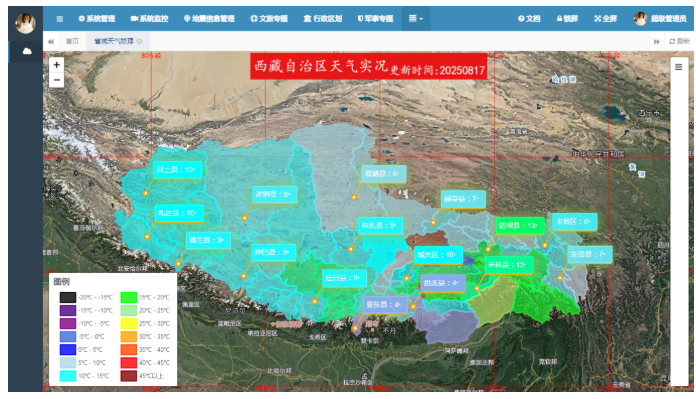
Task: Click the 札达县 weather label
Action: [x=179, y=213]
